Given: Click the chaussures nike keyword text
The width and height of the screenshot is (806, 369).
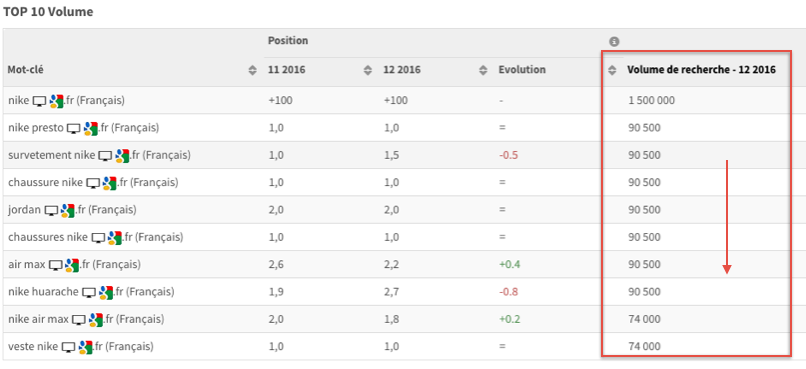Looking at the screenshot, I should pyautogui.click(x=48, y=237).
